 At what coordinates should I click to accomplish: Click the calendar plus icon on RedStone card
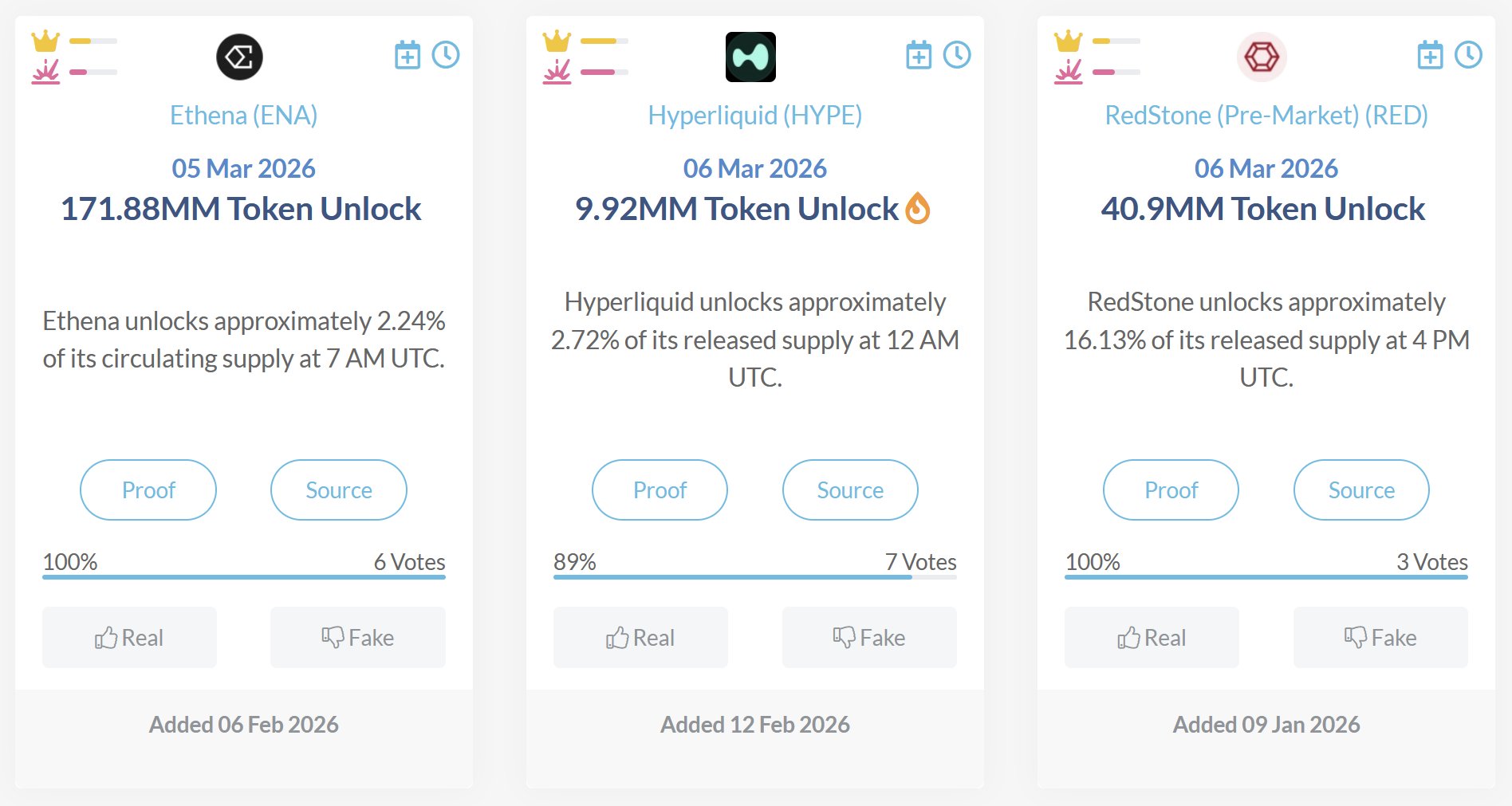click(1430, 55)
